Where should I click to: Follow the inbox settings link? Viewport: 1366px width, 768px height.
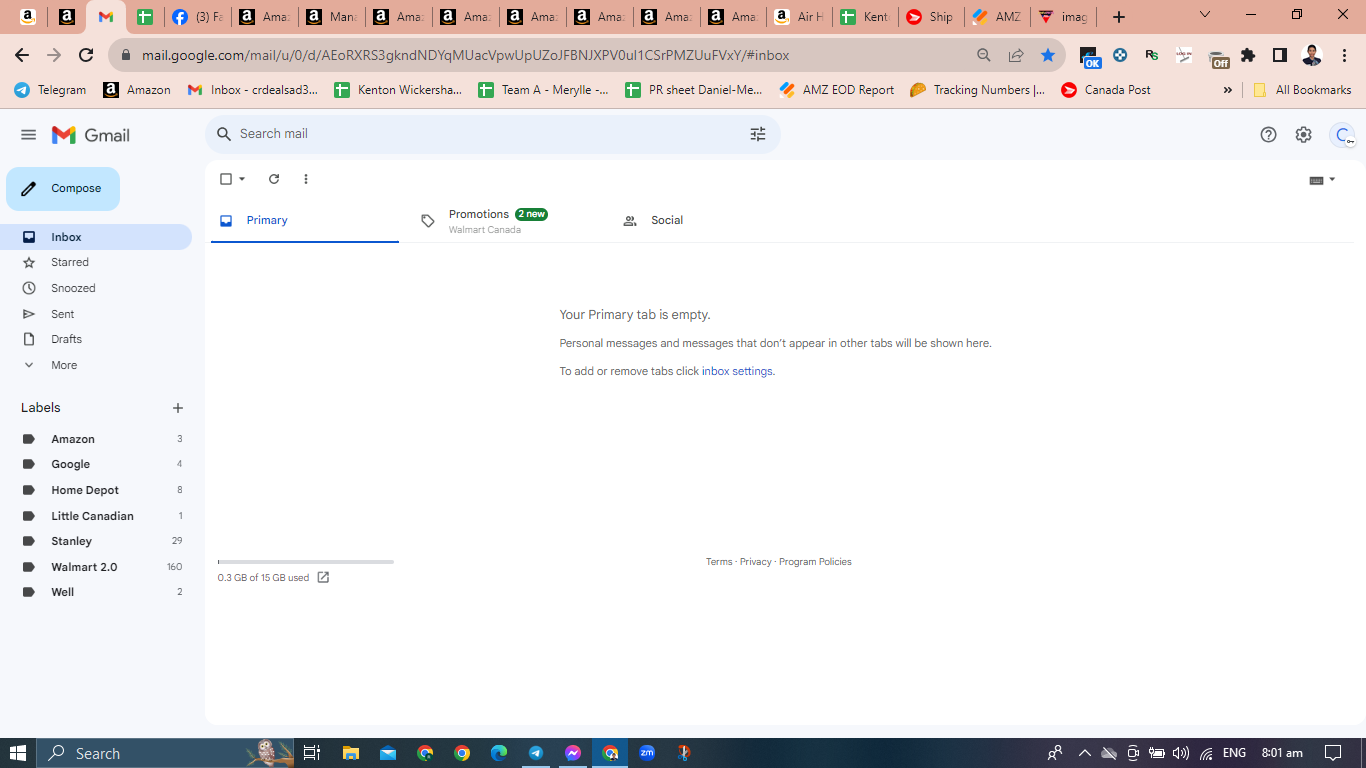click(x=737, y=371)
